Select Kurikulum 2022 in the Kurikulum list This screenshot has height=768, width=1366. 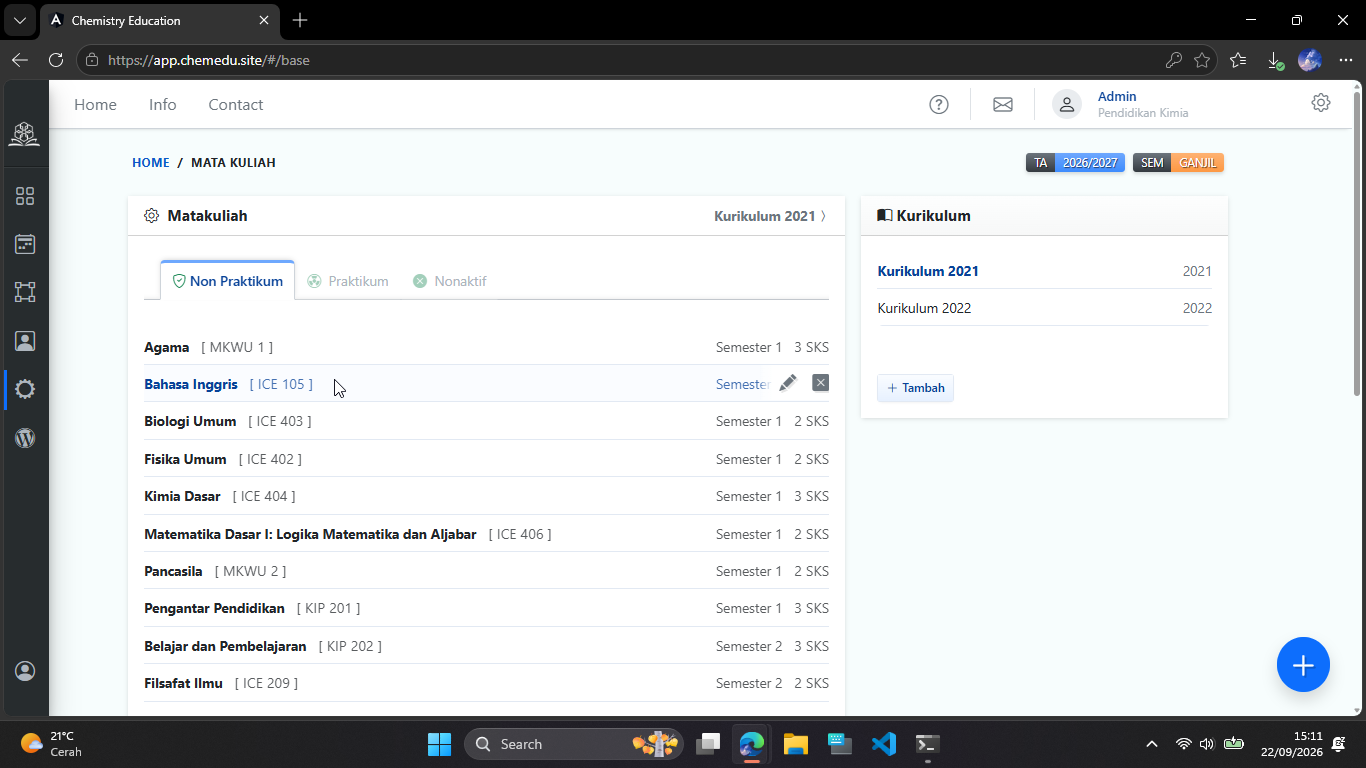coord(1044,308)
